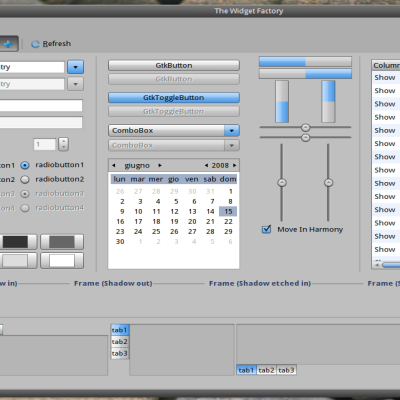
Task: Select radiobutton2
Action: (x=52, y=179)
